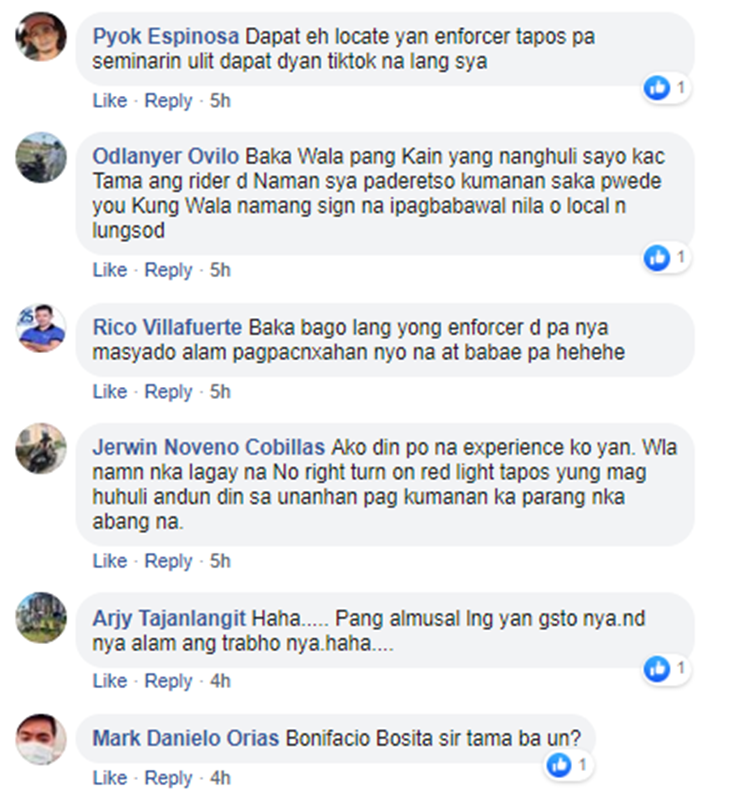The height and width of the screenshot is (799, 750).
Task: Reply to Jerwin Noveno Cobillas' comment
Action: (168, 561)
